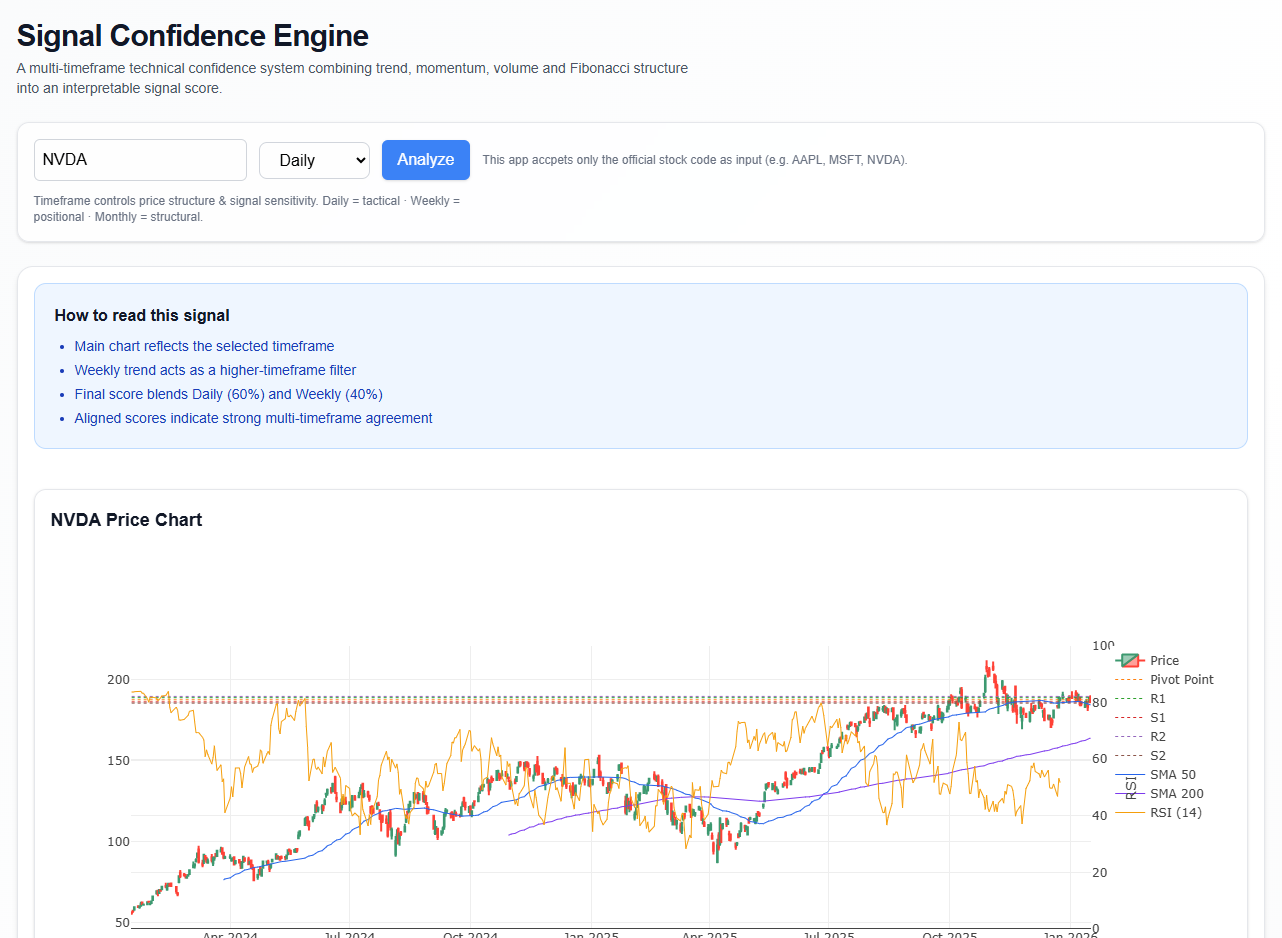Click the 'NVDA Price Chart' panel title
The width and height of the screenshot is (1282, 938).
point(126,520)
